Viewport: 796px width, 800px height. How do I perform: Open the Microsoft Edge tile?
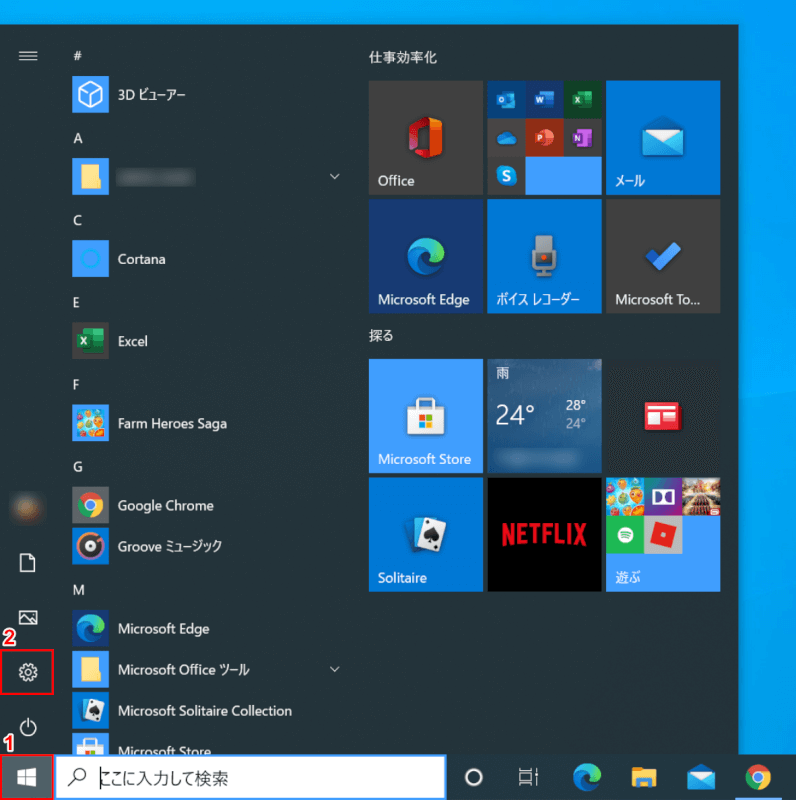coord(426,256)
